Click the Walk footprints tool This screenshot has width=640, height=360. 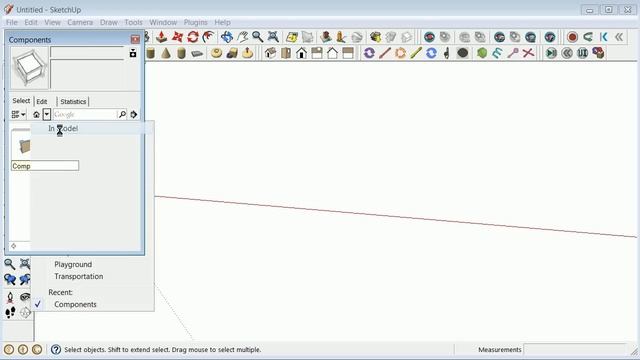tap(10, 313)
